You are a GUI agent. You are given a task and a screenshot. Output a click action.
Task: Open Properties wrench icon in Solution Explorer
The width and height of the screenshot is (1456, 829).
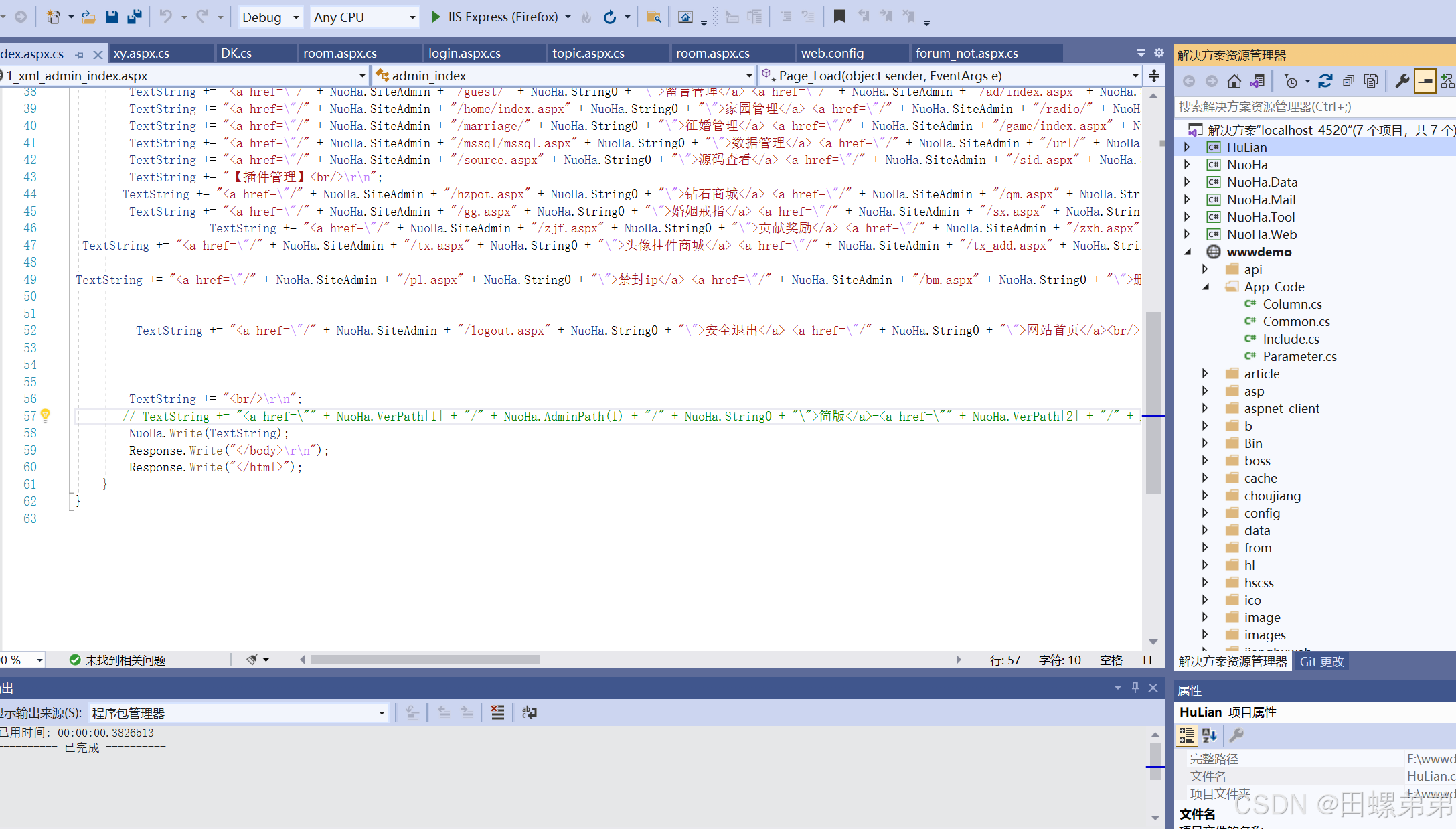[x=1402, y=81]
